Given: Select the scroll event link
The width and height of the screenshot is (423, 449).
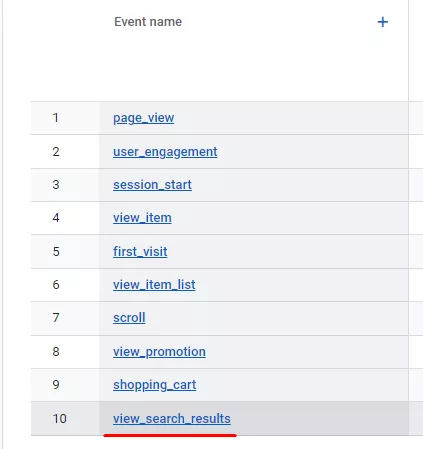Looking at the screenshot, I should [129, 318].
